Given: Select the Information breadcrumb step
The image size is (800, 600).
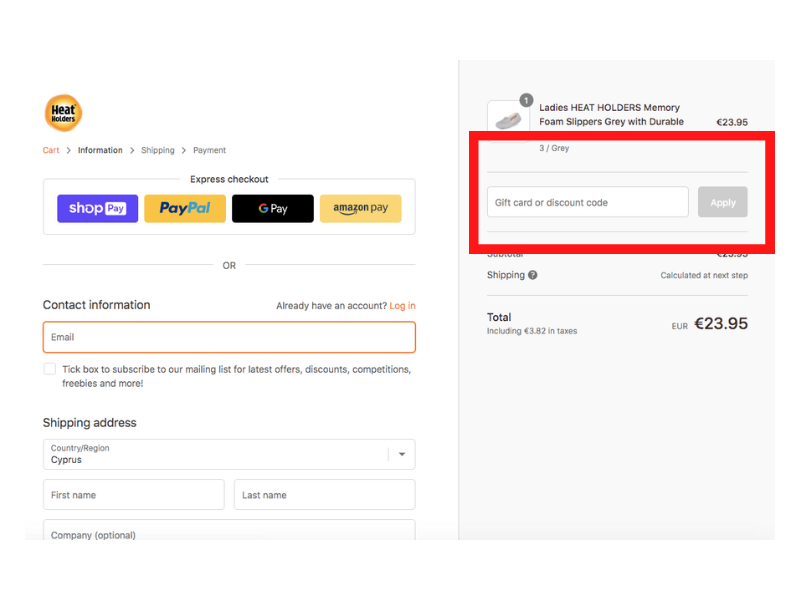Looking at the screenshot, I should (100, 151).
